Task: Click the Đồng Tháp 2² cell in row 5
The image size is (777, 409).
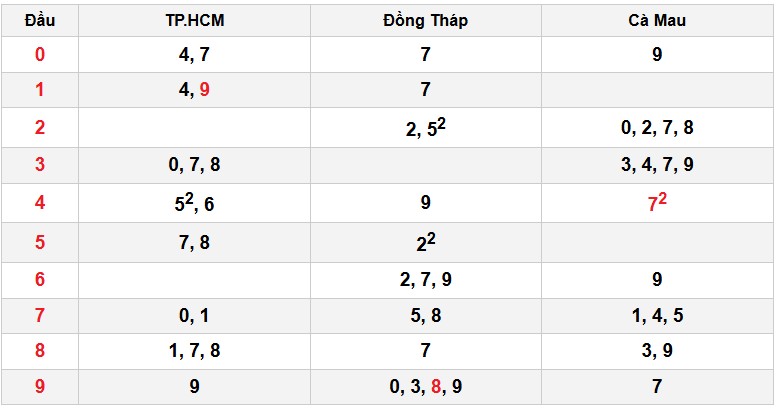Action: pos(425,242)
